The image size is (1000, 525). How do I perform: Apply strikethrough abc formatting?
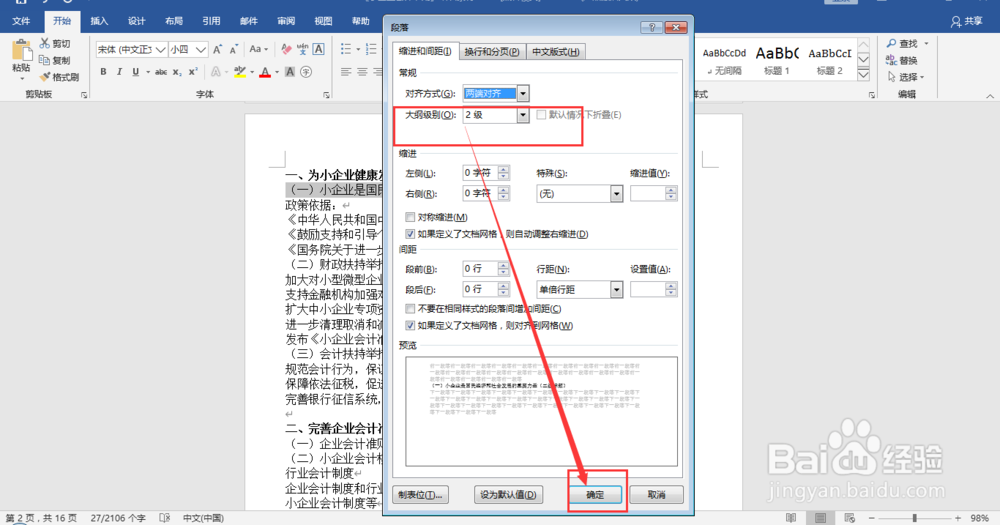pyautogui.click(x=161, y=72)
